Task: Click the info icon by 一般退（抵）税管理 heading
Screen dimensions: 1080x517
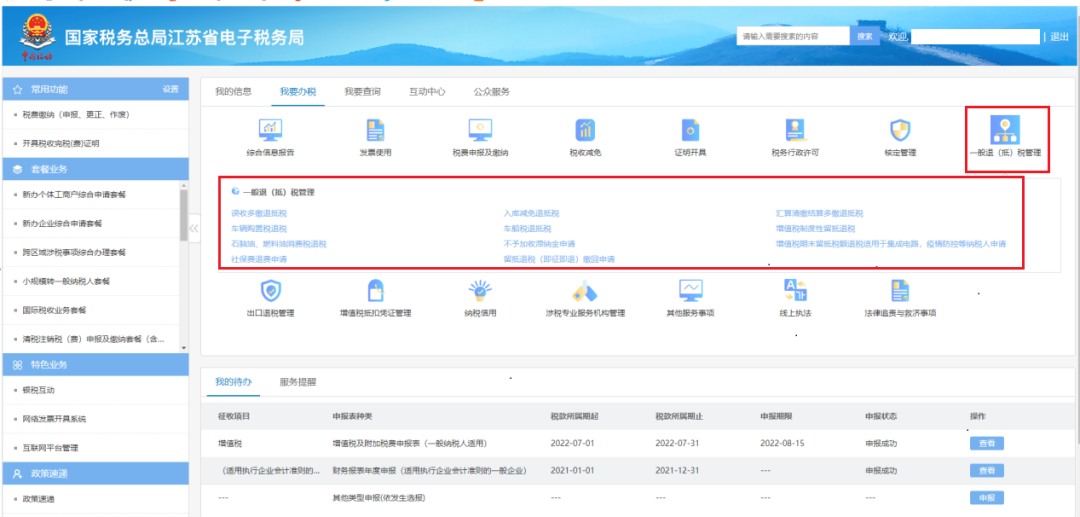Action: tap(236, 192)
